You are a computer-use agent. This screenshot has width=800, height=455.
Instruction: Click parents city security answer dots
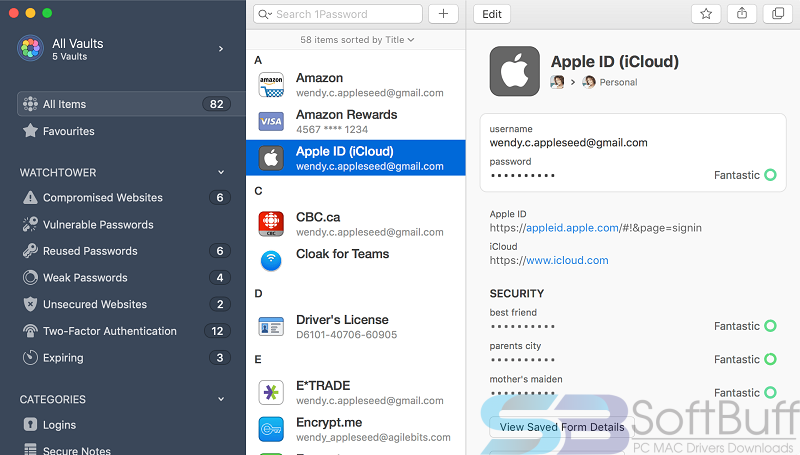click(x=522, y=360)
